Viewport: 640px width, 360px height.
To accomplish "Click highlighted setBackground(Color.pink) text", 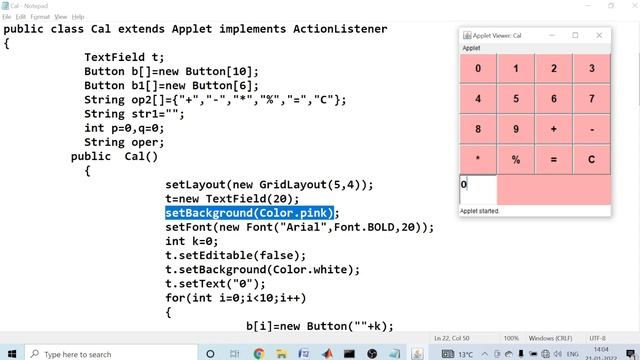I will pos(249,213).
